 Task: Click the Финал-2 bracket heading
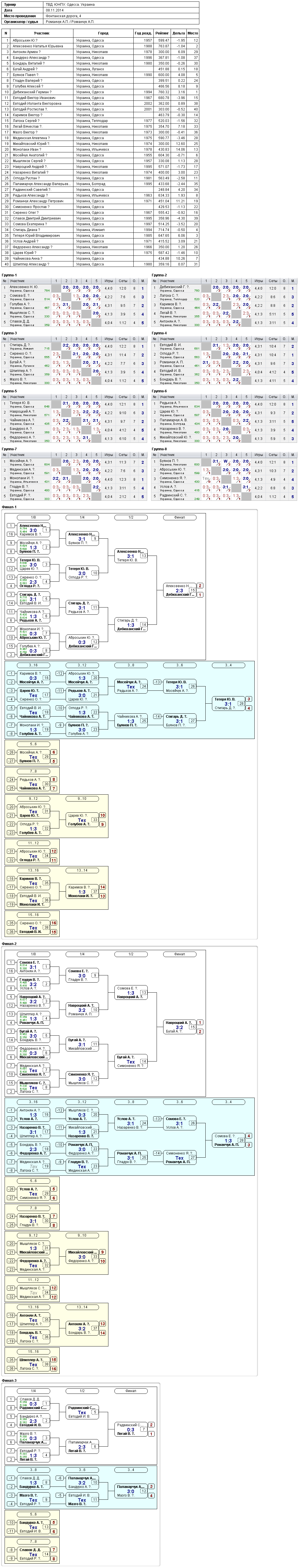tap(9, 944)
